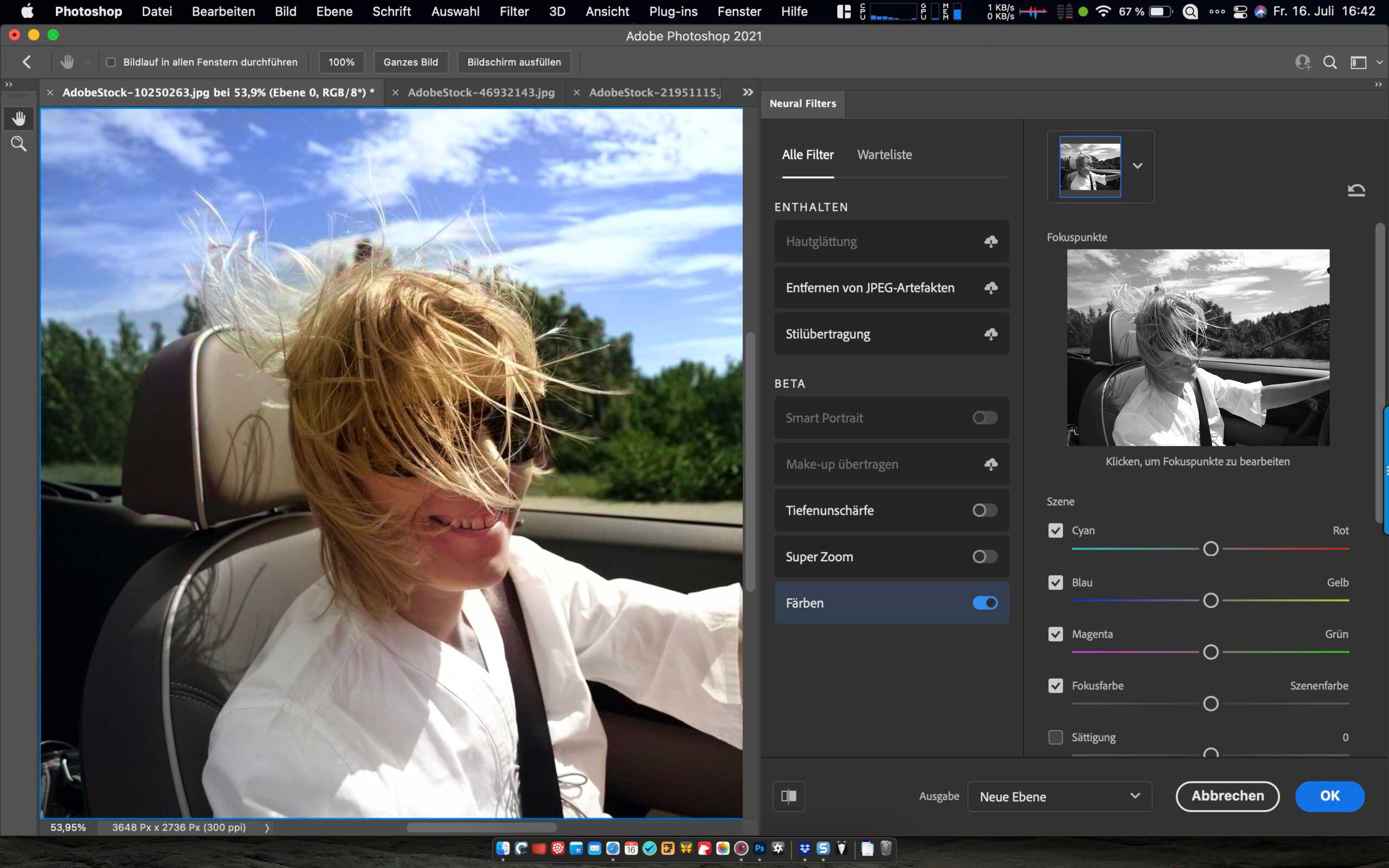
Task: Select the Zoom tool magnifier
Action: [18, 144]
